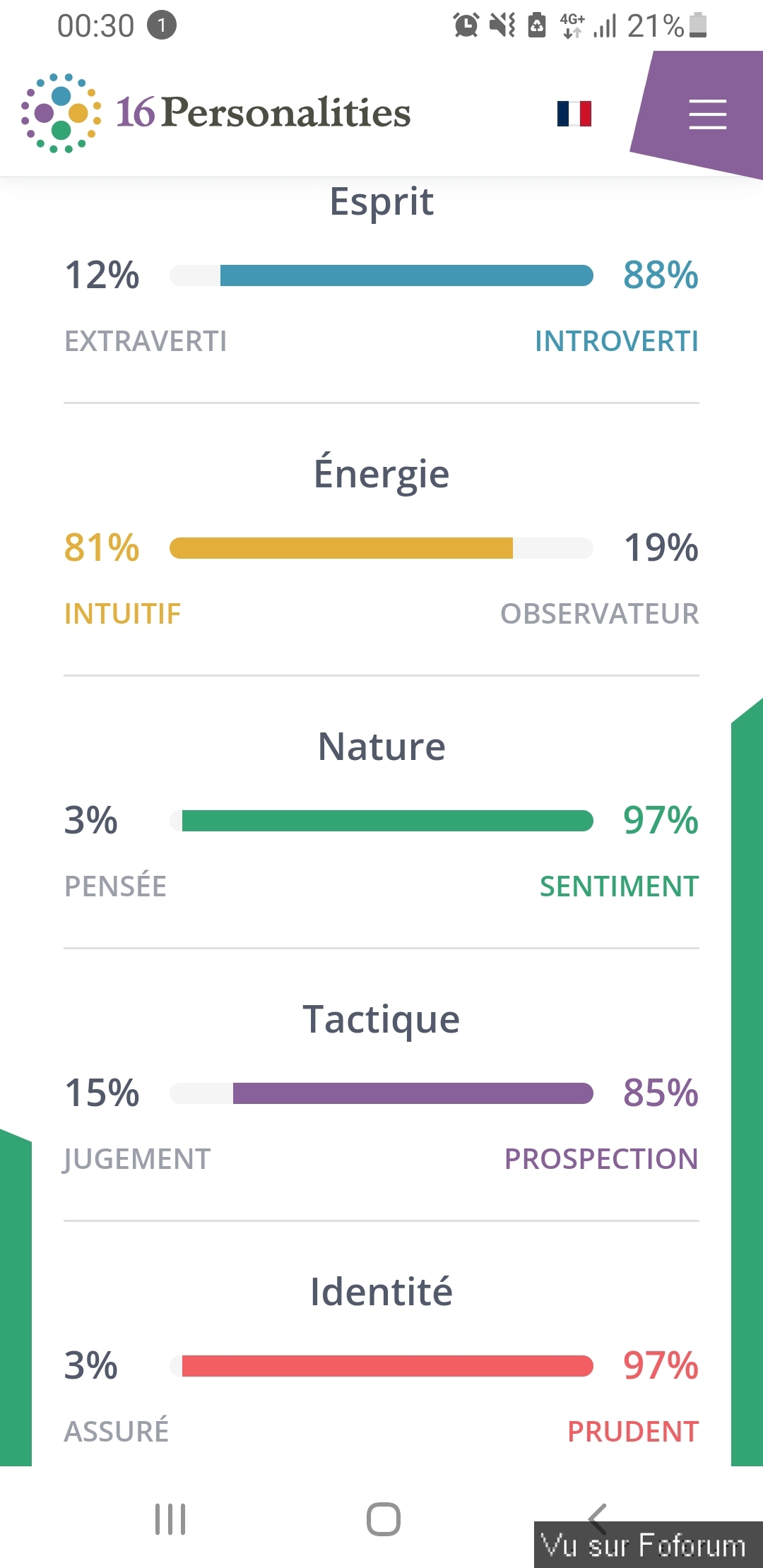Tap the battery icon in status bar
The image size is (763, 1568).
coord(698,25)
